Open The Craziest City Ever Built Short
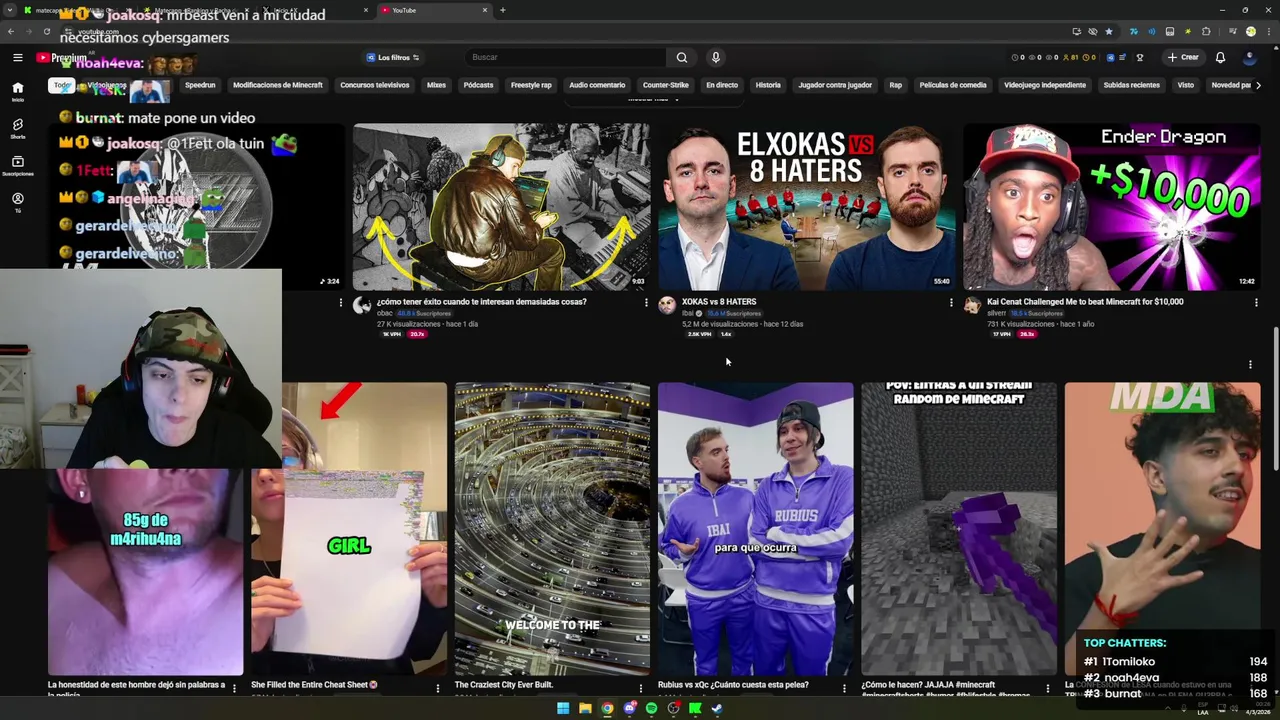The height and width of the screenshot is (720, 1280). [x=552, y=529]
